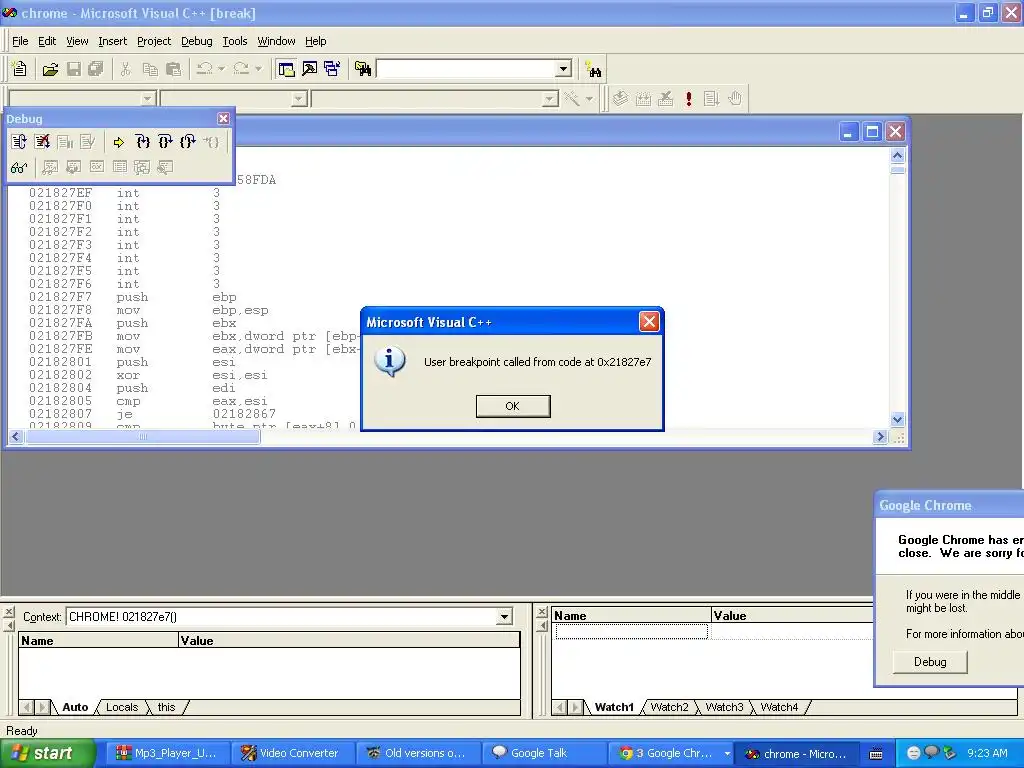Image resolution: width=1024 pixels, height=768 pixels.
Task: Click the New Text File toolbar icon
Action: [x=20, y=69]
